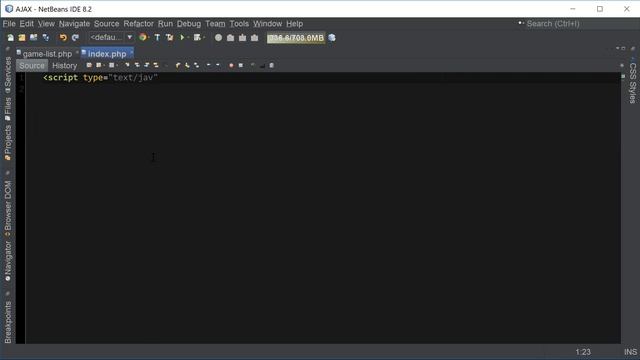Click the New File toolbar icon
640x360 pixels.
tap(11, 38)
